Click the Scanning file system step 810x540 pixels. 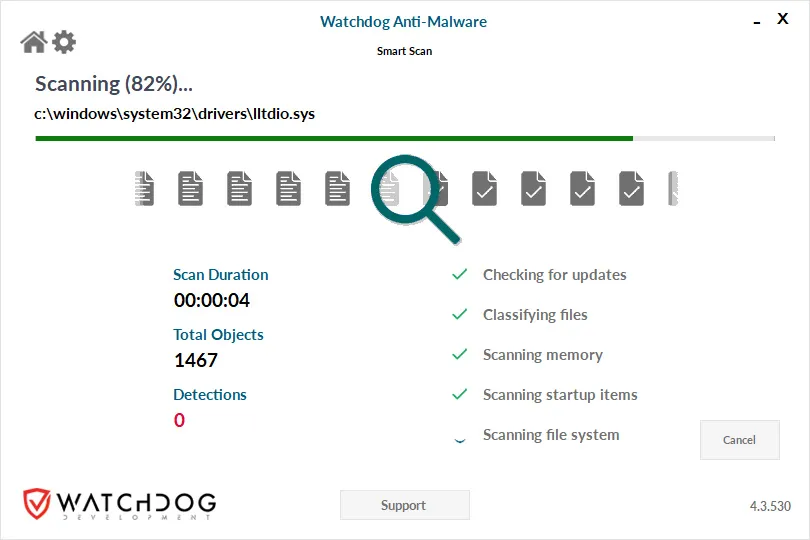click(x=551, y=435)
